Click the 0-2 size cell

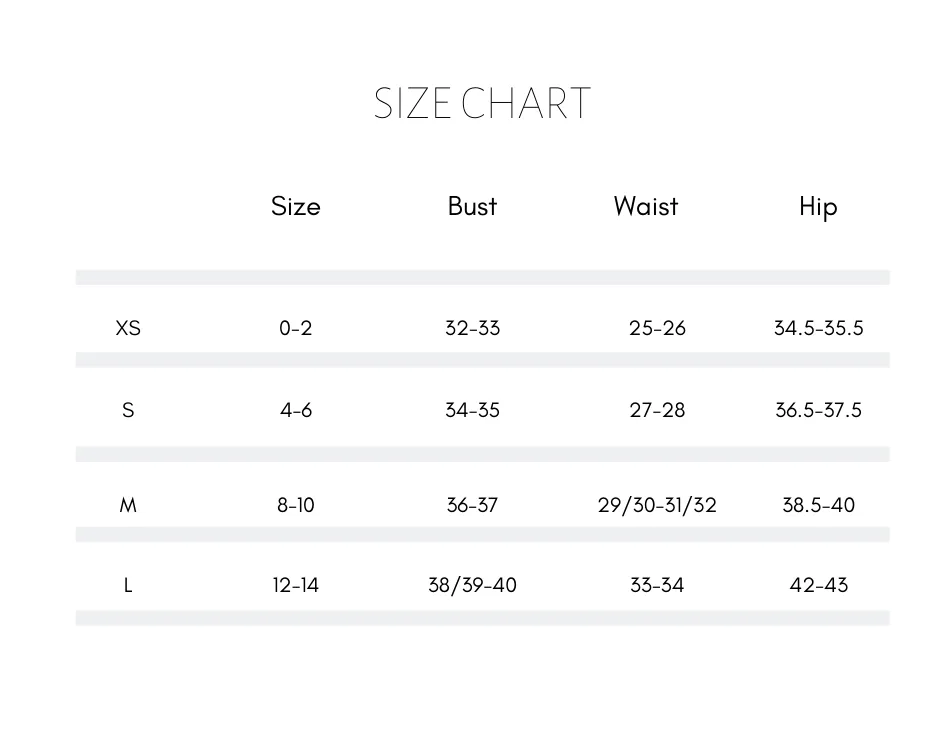pyautogui.click(x=295, y=328)
